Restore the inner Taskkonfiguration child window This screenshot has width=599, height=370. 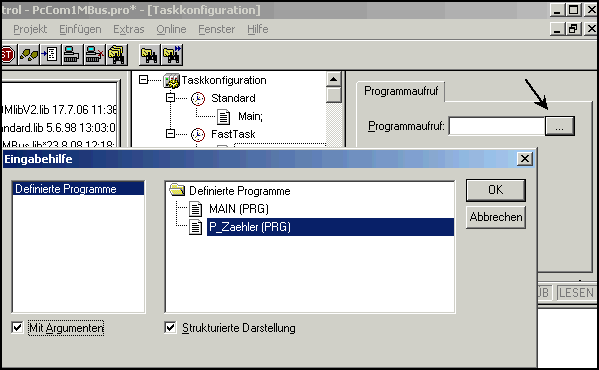tap(573, 29)
